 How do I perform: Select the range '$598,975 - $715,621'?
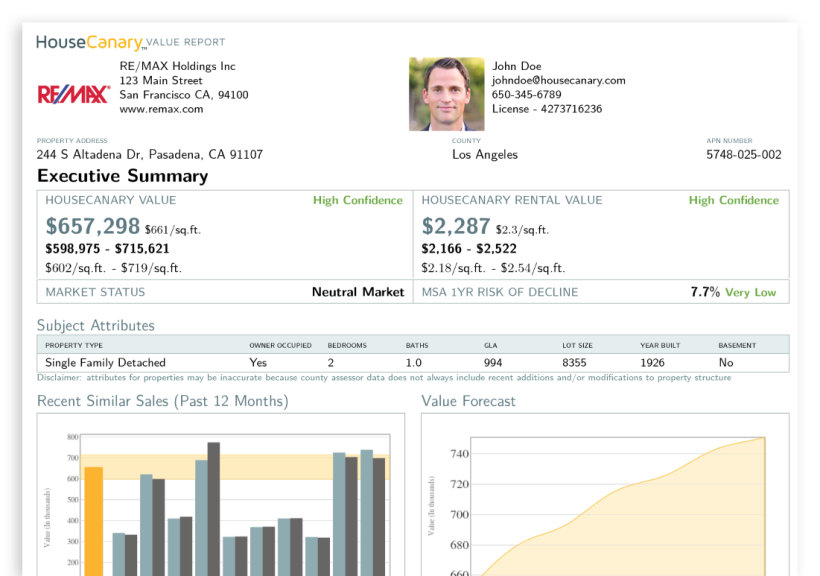point(107,249)
